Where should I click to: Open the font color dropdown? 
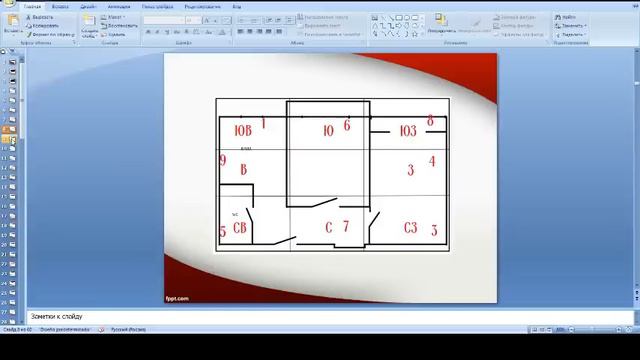tap(223, 31)
